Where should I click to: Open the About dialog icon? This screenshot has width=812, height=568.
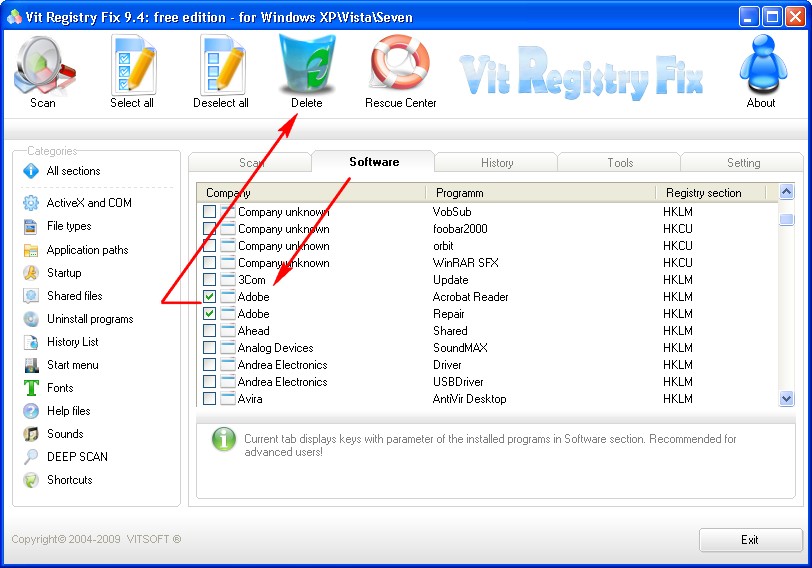[x=762, y=64]
